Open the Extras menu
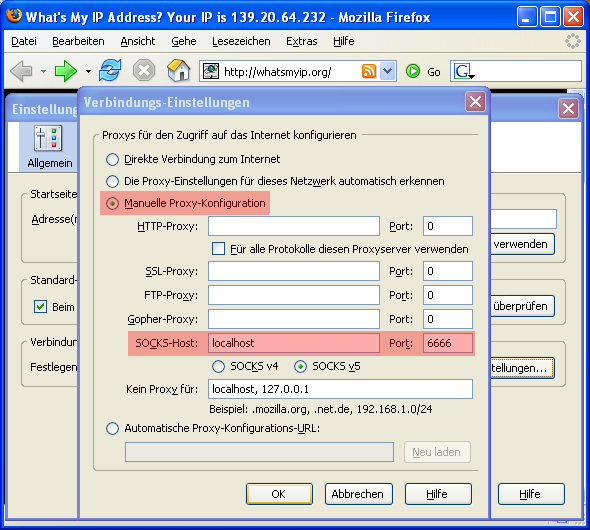590x530 pixels. (x=302, y=41)
